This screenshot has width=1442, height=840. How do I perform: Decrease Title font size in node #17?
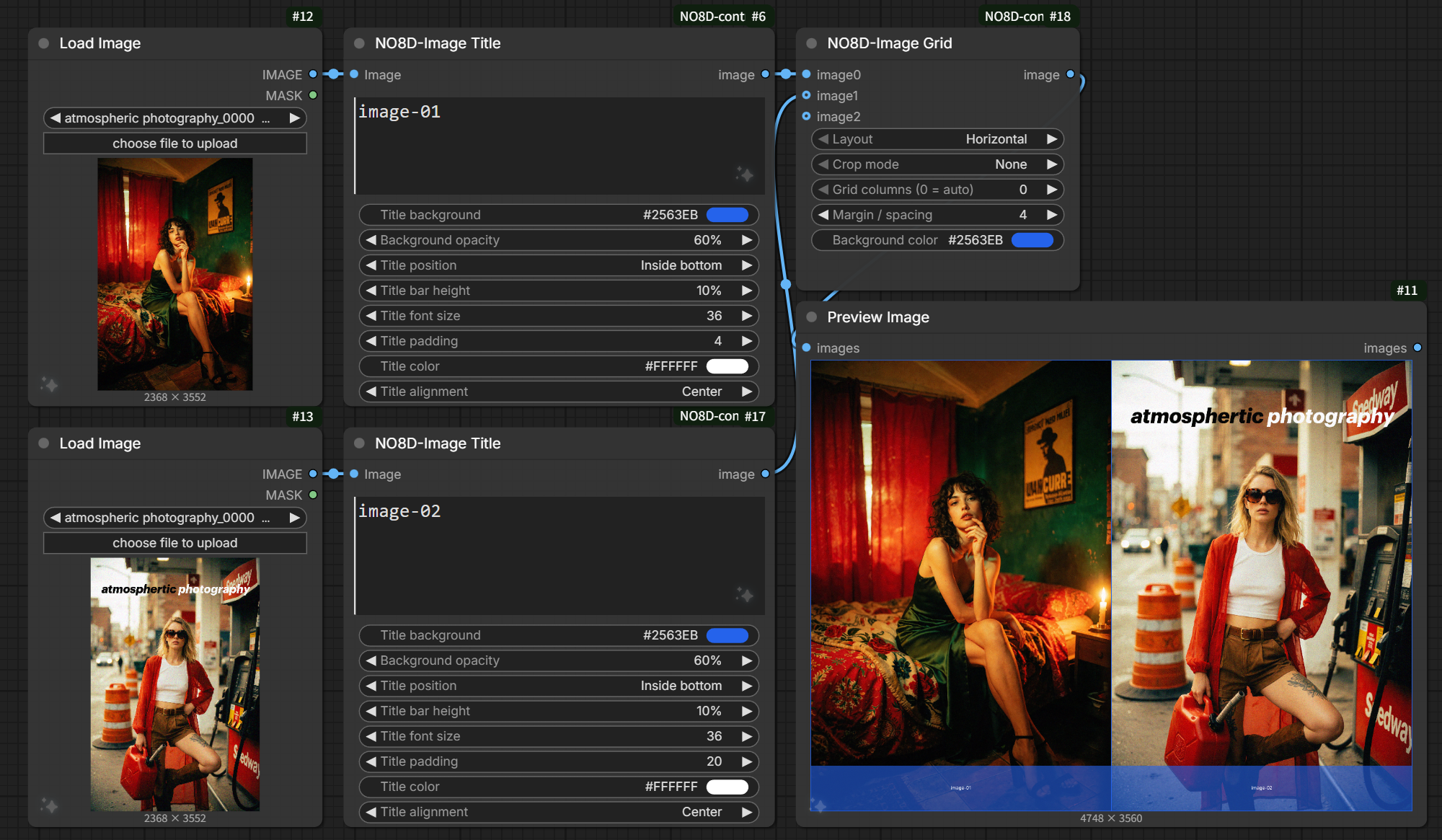(371, 736)
